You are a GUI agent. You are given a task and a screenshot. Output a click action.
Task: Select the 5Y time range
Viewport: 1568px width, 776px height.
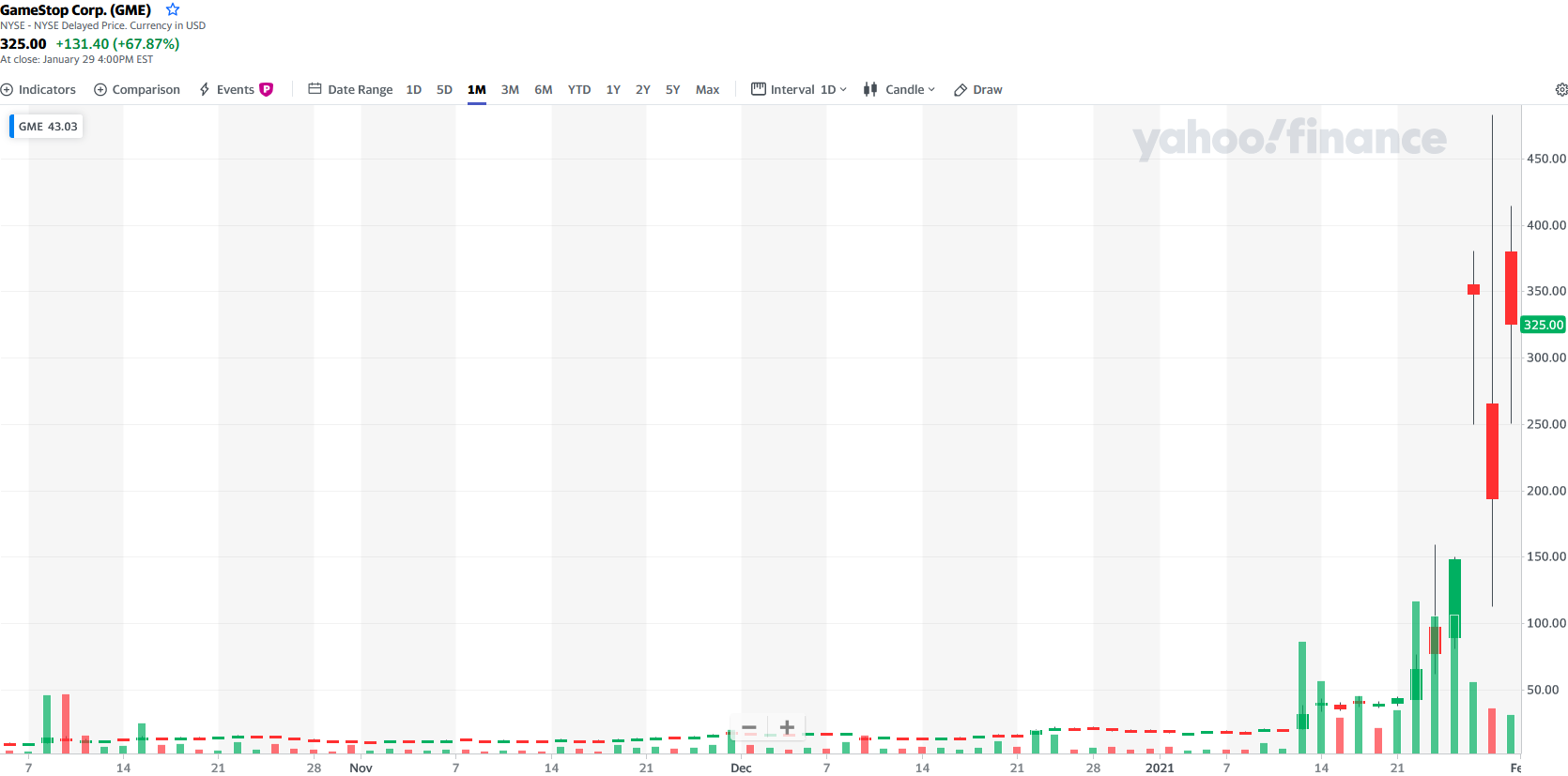pyautogui.click(x=672, y=90)
